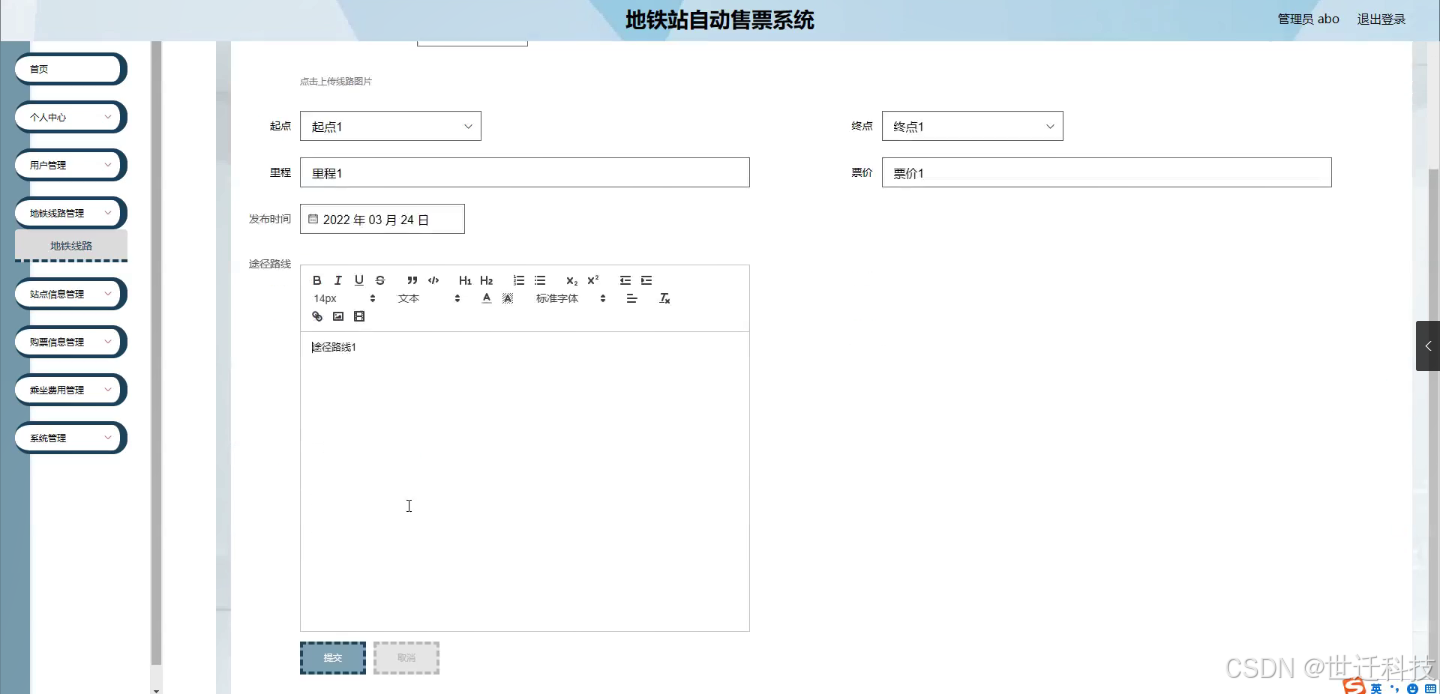1440x694 pixels.
Task: Toggle bold formatting in the editor
Action: (x=317, y=281)
